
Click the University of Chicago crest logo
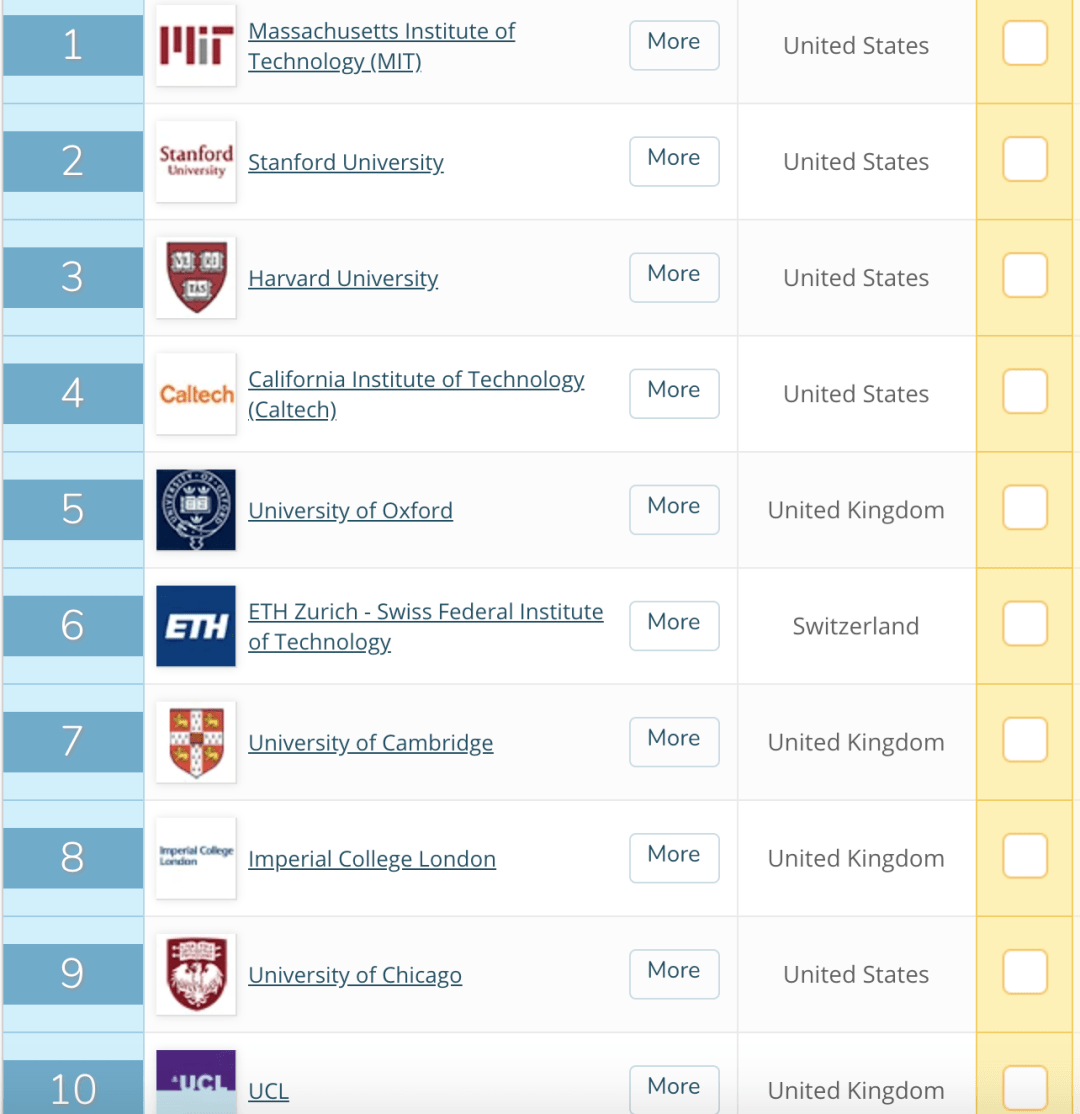(x=196, y=974)
